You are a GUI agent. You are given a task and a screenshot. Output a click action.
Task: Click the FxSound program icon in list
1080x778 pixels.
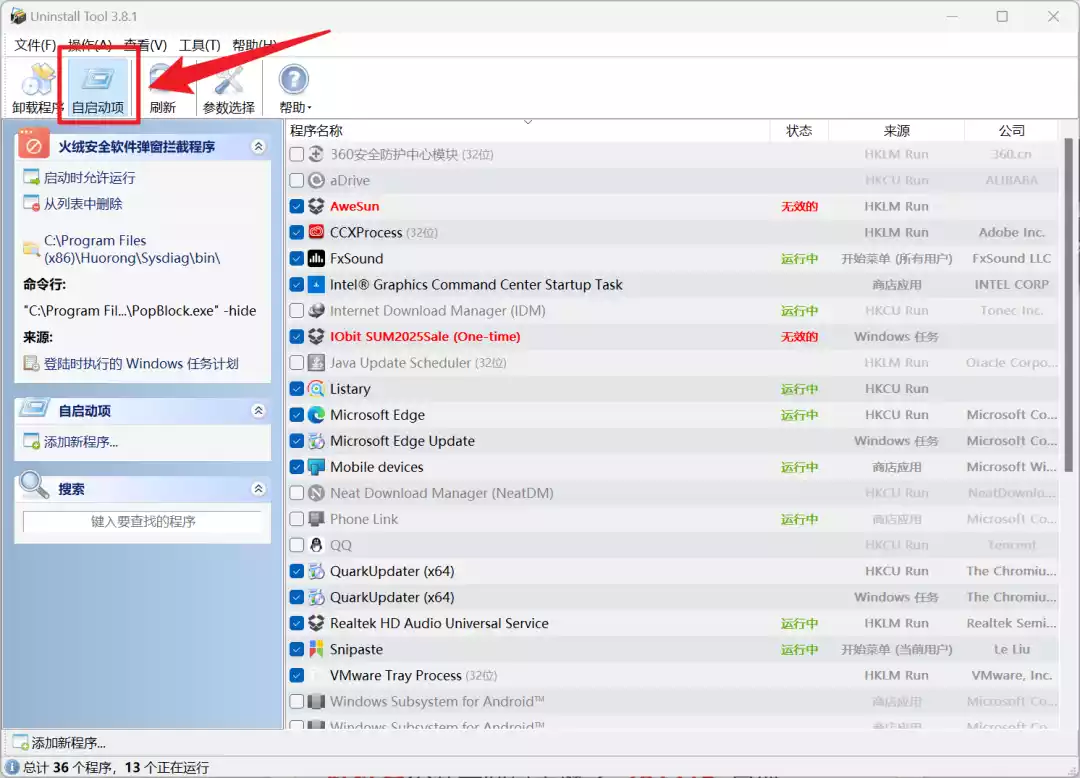(x=316, y=258)
